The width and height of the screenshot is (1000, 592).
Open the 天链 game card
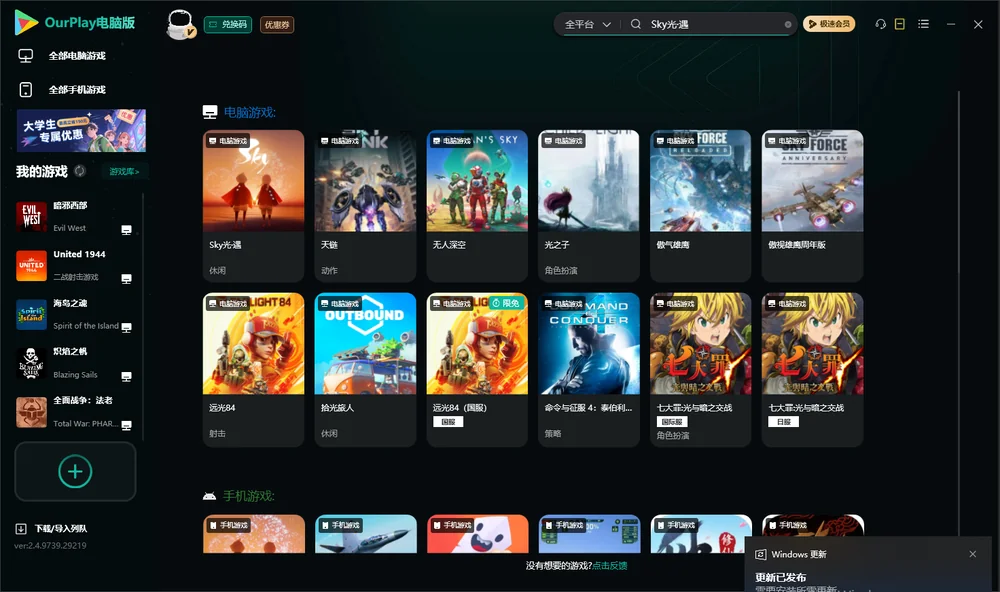pyautogui.click(x=365, y=205)
